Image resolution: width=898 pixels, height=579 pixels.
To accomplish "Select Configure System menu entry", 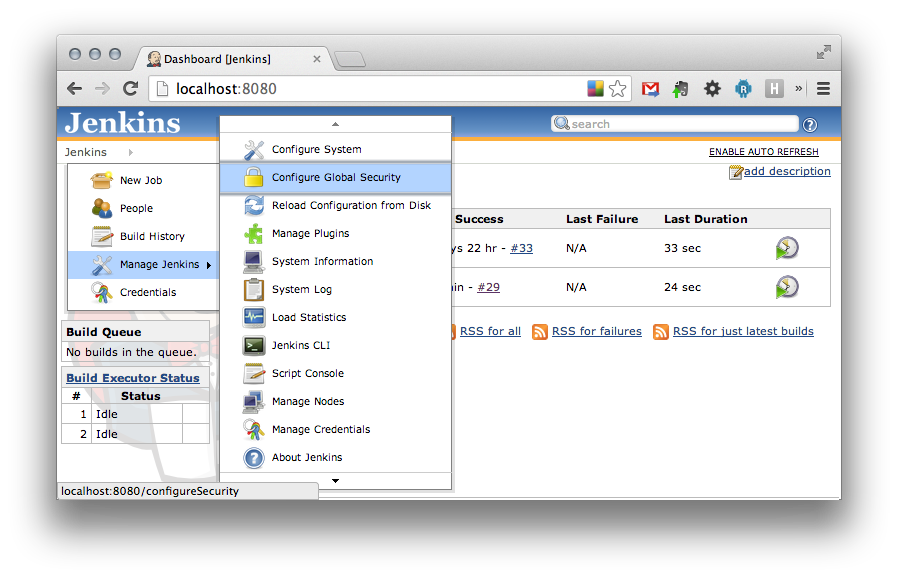I will (336, 149).
